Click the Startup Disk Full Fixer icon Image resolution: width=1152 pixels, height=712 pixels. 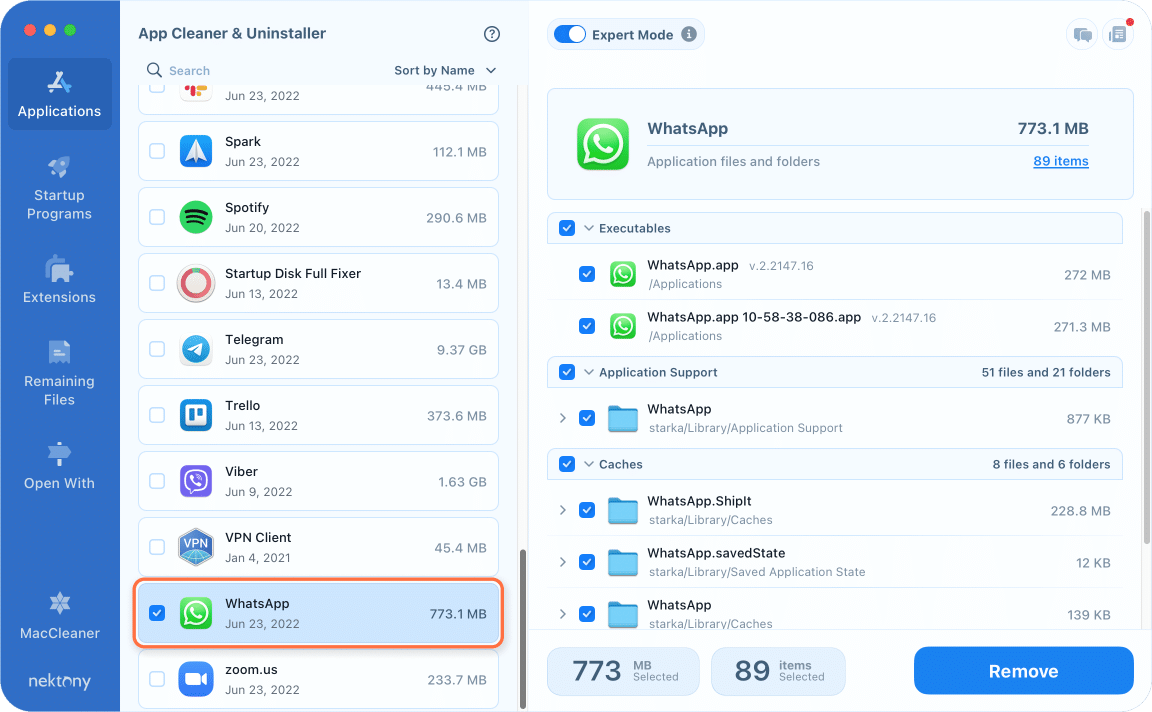196,284
